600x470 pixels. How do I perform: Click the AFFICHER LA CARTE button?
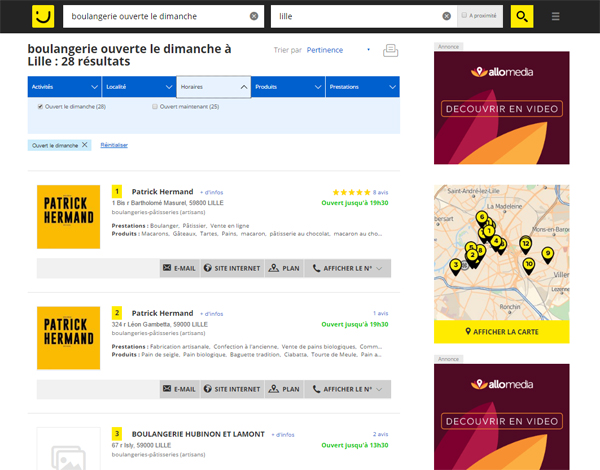pos(502,332)
